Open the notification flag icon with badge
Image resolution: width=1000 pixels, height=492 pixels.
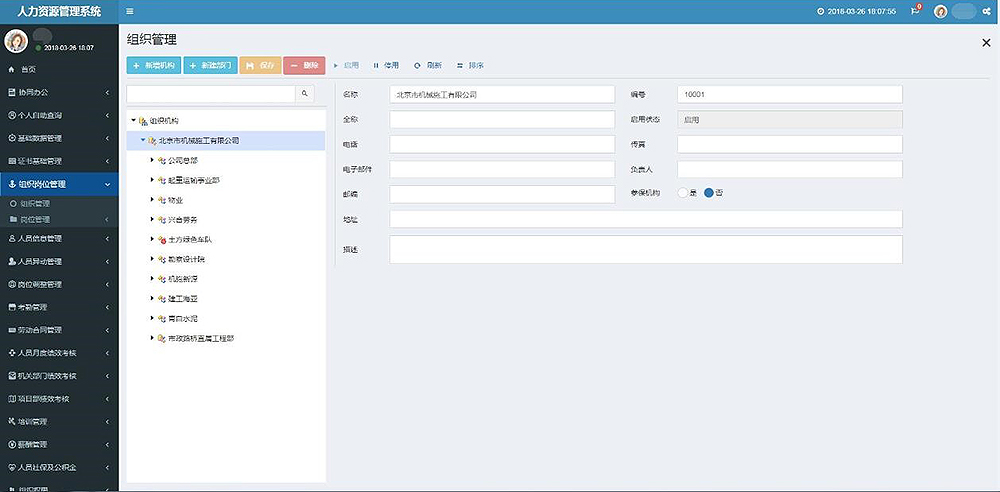pos(915,10)
